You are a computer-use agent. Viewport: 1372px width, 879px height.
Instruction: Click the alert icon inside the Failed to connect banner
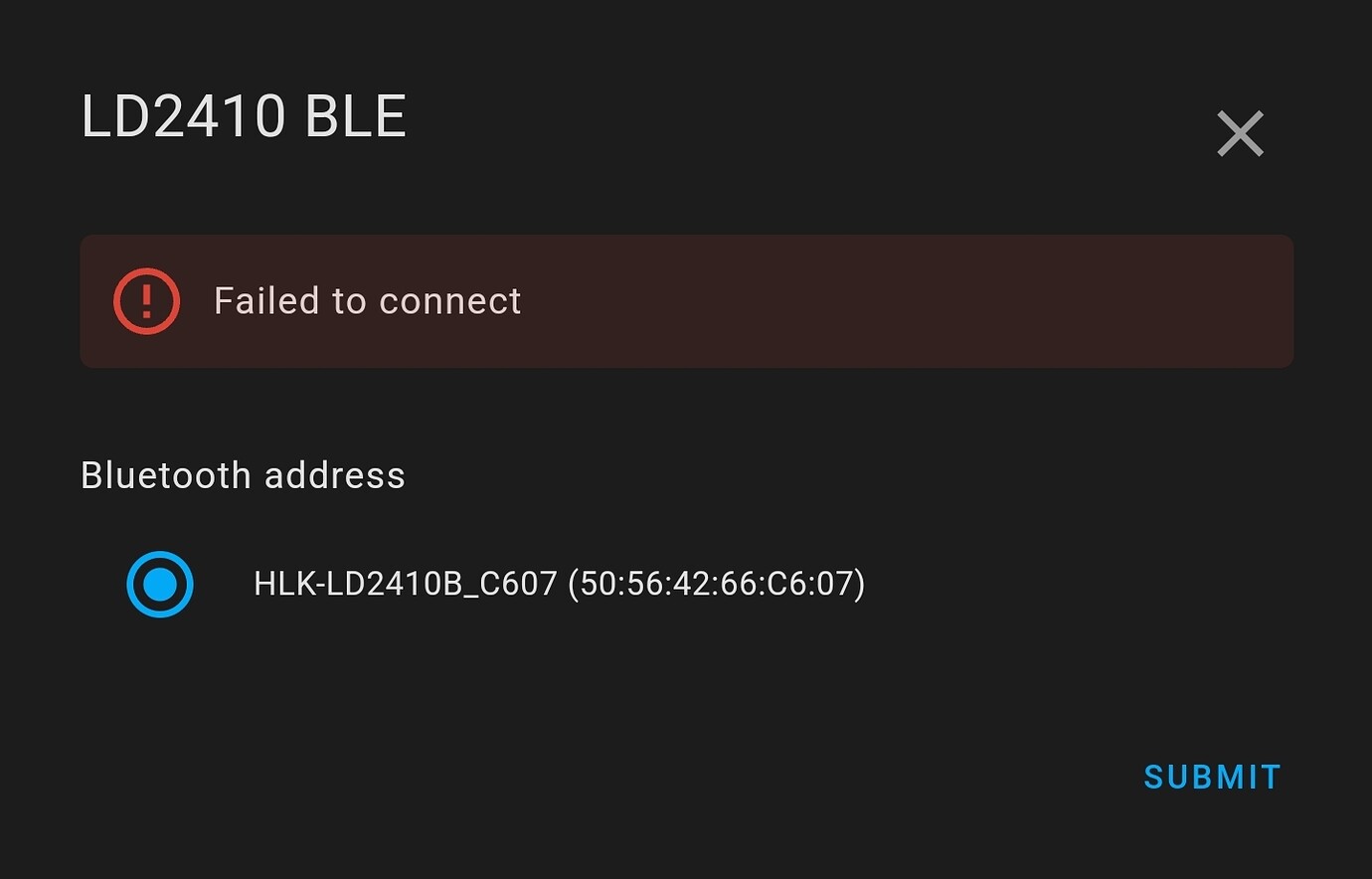[146, 300]
